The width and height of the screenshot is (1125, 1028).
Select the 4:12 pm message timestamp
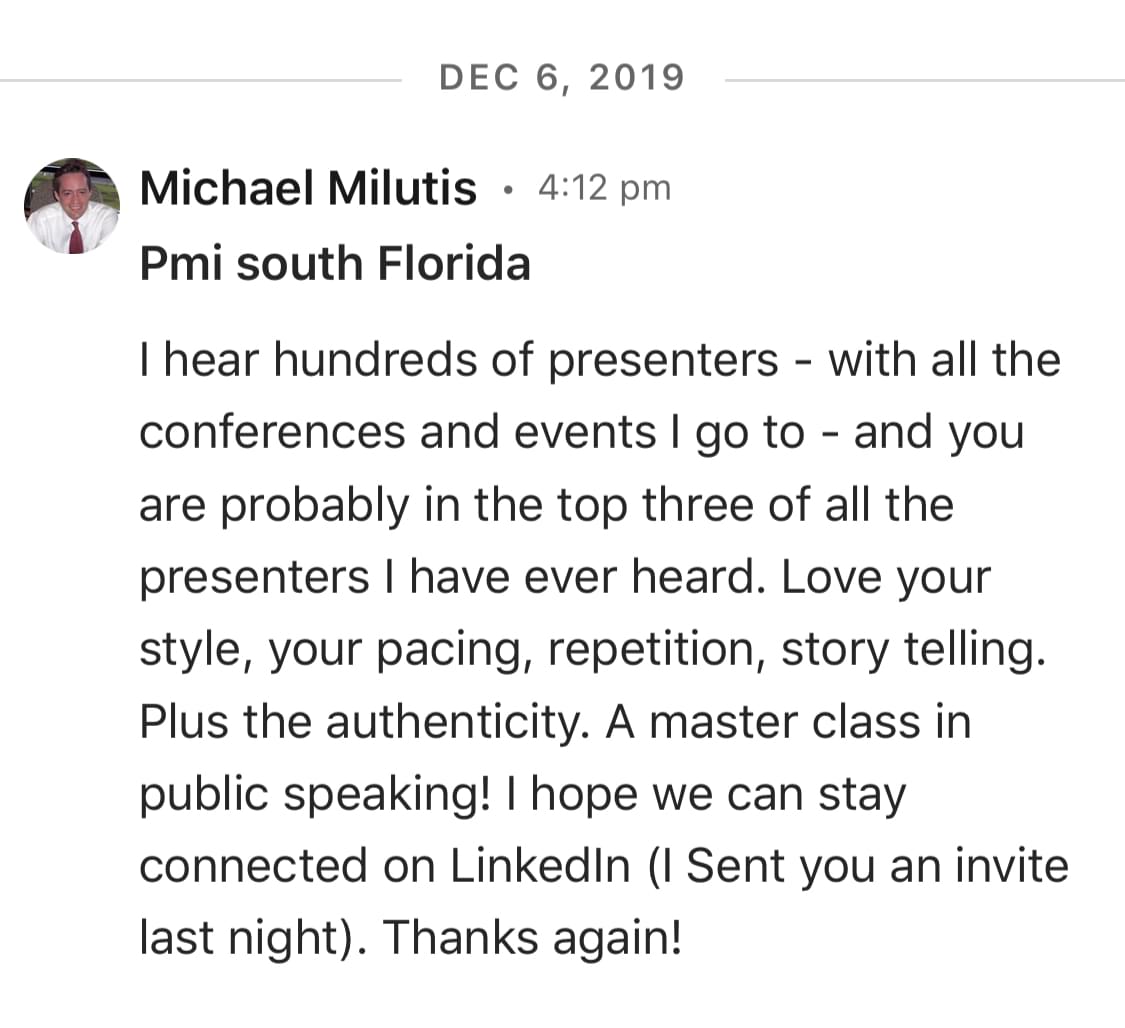tap(604, 188)
